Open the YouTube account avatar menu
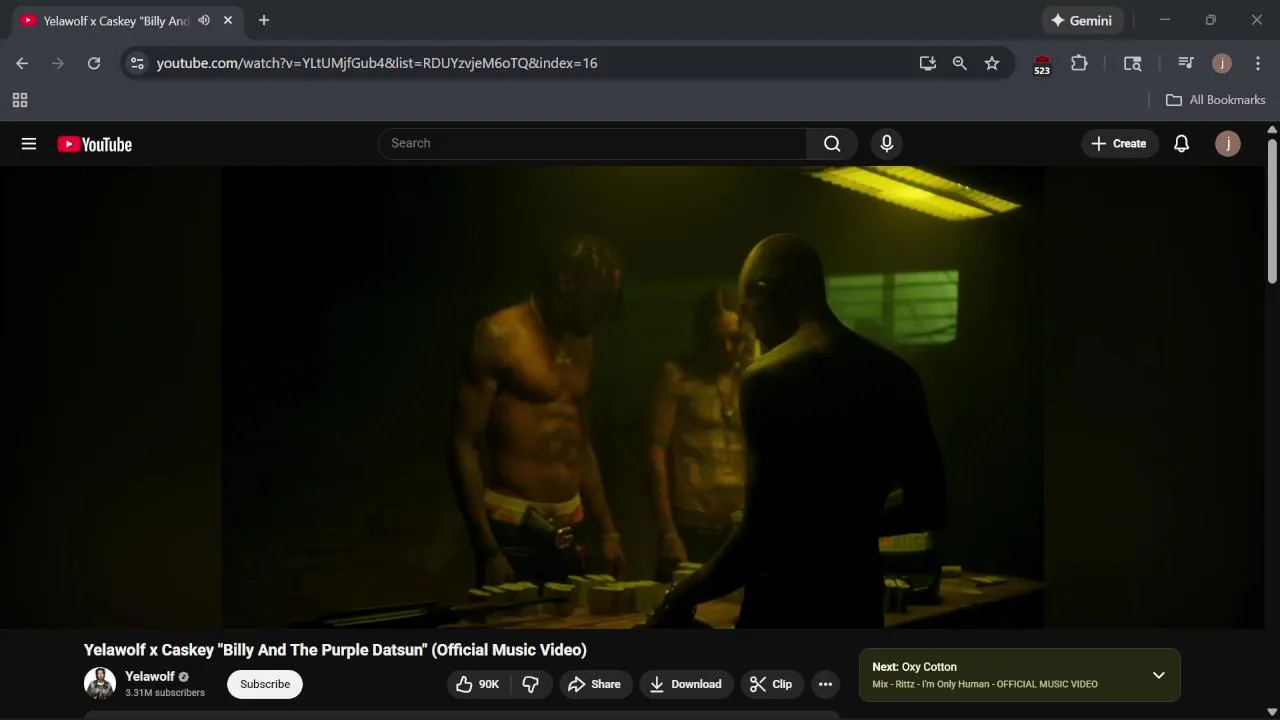The image size is (1280, 720). click(x=1228, y=143)
